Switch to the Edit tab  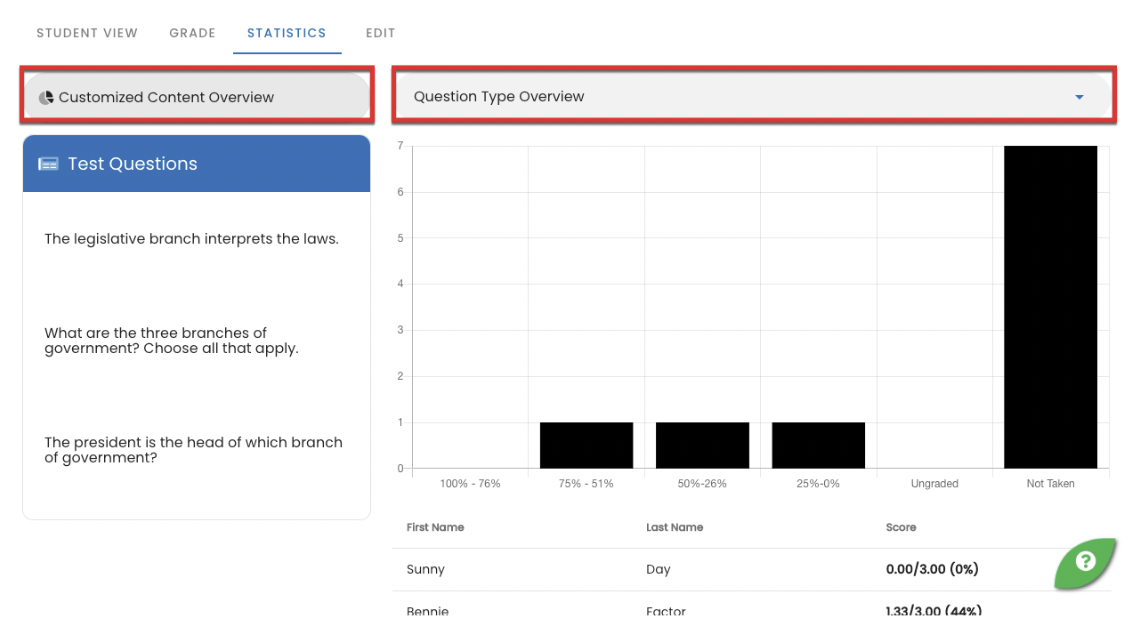pyautogui.click(x=380, y=32)
